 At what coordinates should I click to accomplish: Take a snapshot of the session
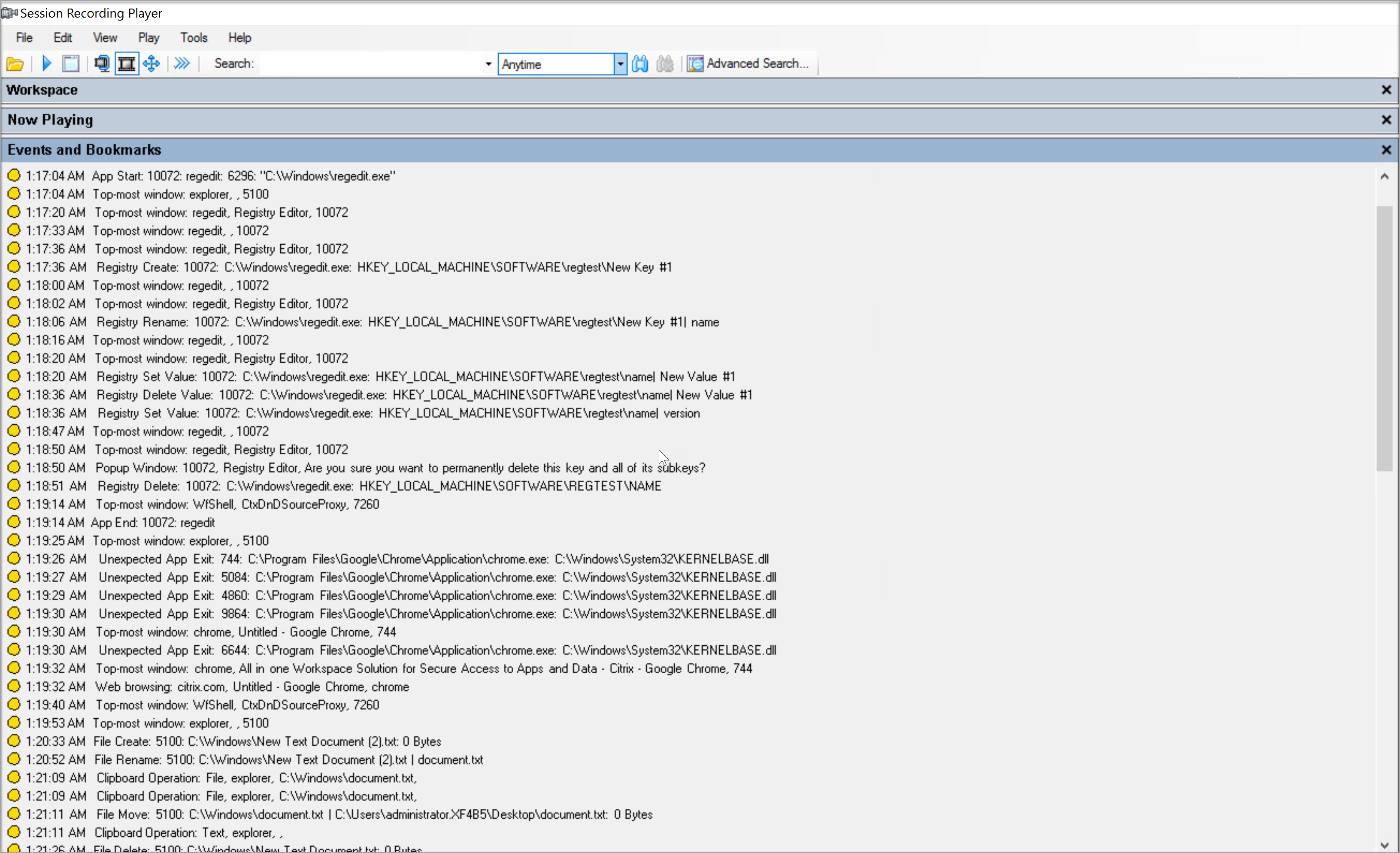pos(70,64)
